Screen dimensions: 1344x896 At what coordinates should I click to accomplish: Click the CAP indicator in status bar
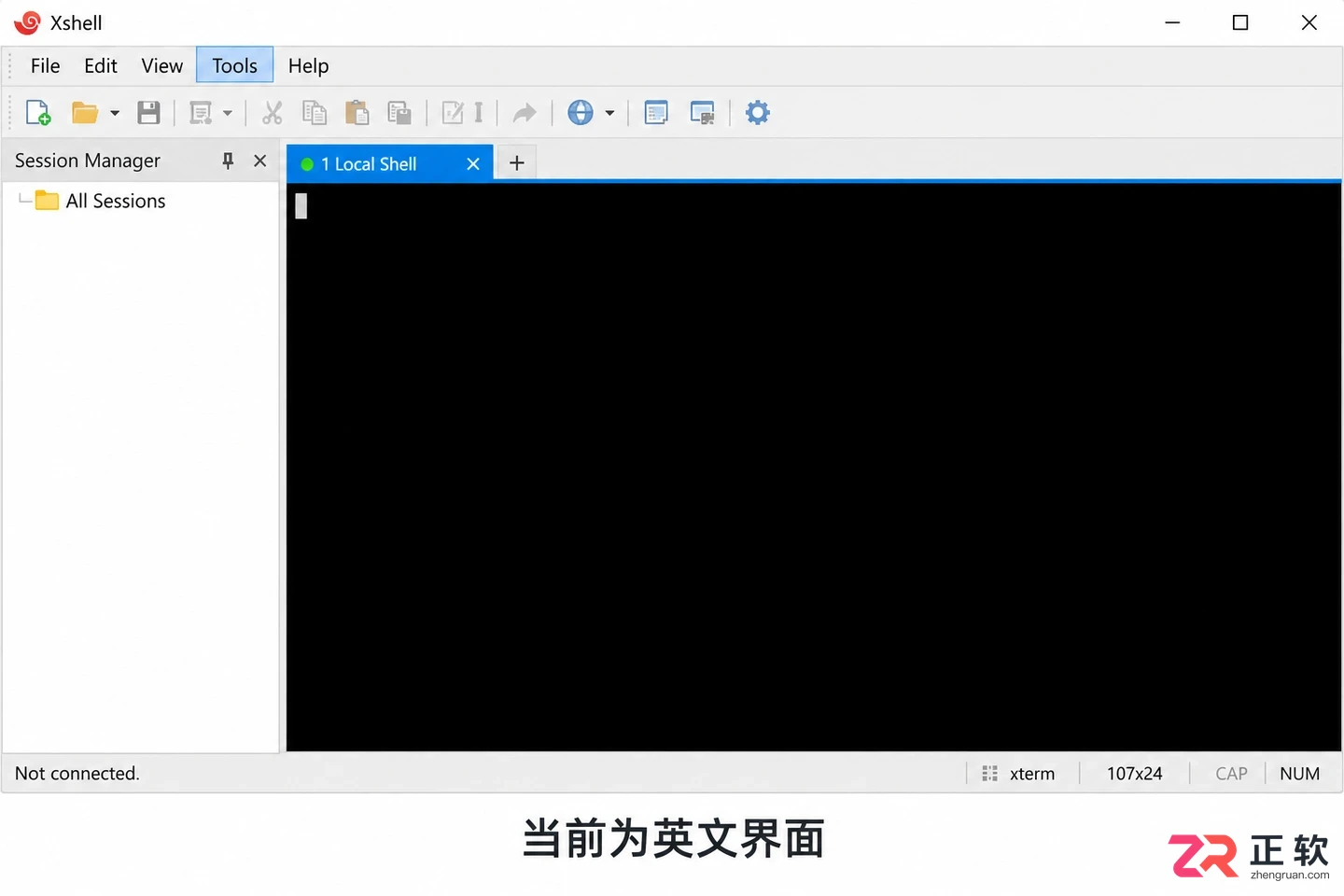pos(1232,774)
